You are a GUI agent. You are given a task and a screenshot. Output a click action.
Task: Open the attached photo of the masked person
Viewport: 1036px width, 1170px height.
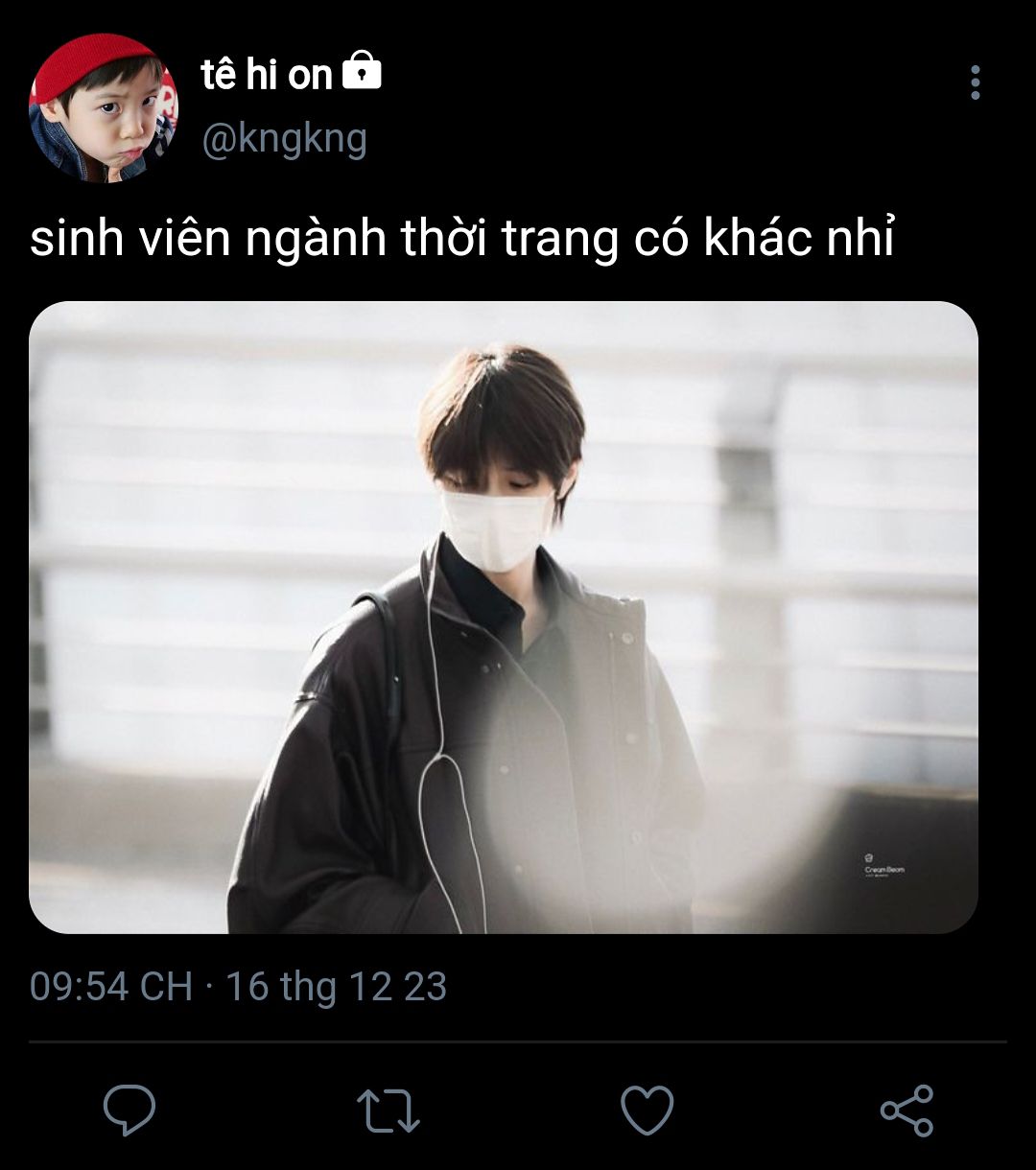(504, 618)
